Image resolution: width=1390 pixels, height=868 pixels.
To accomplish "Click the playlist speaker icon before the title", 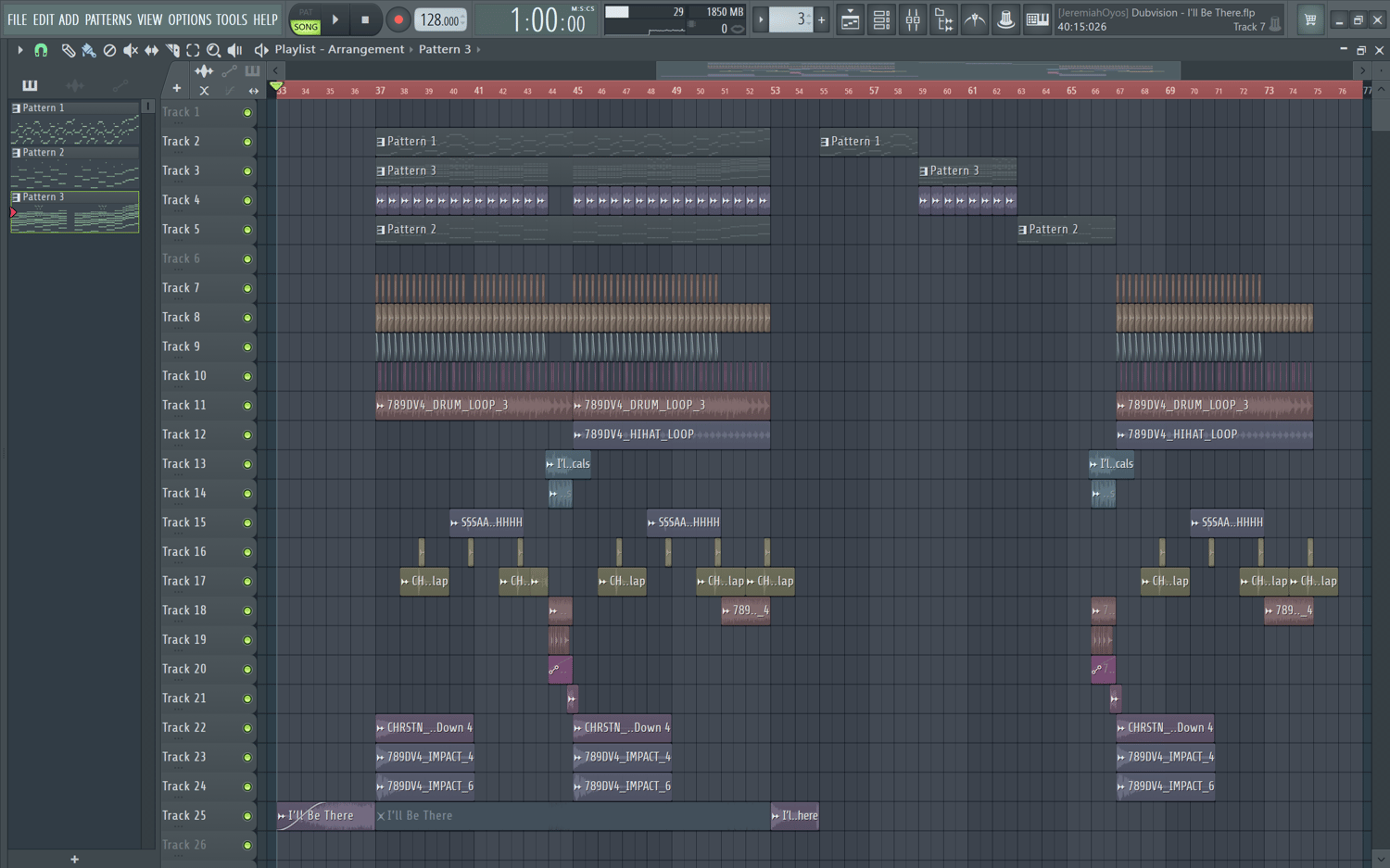I will tap(261, 50).
